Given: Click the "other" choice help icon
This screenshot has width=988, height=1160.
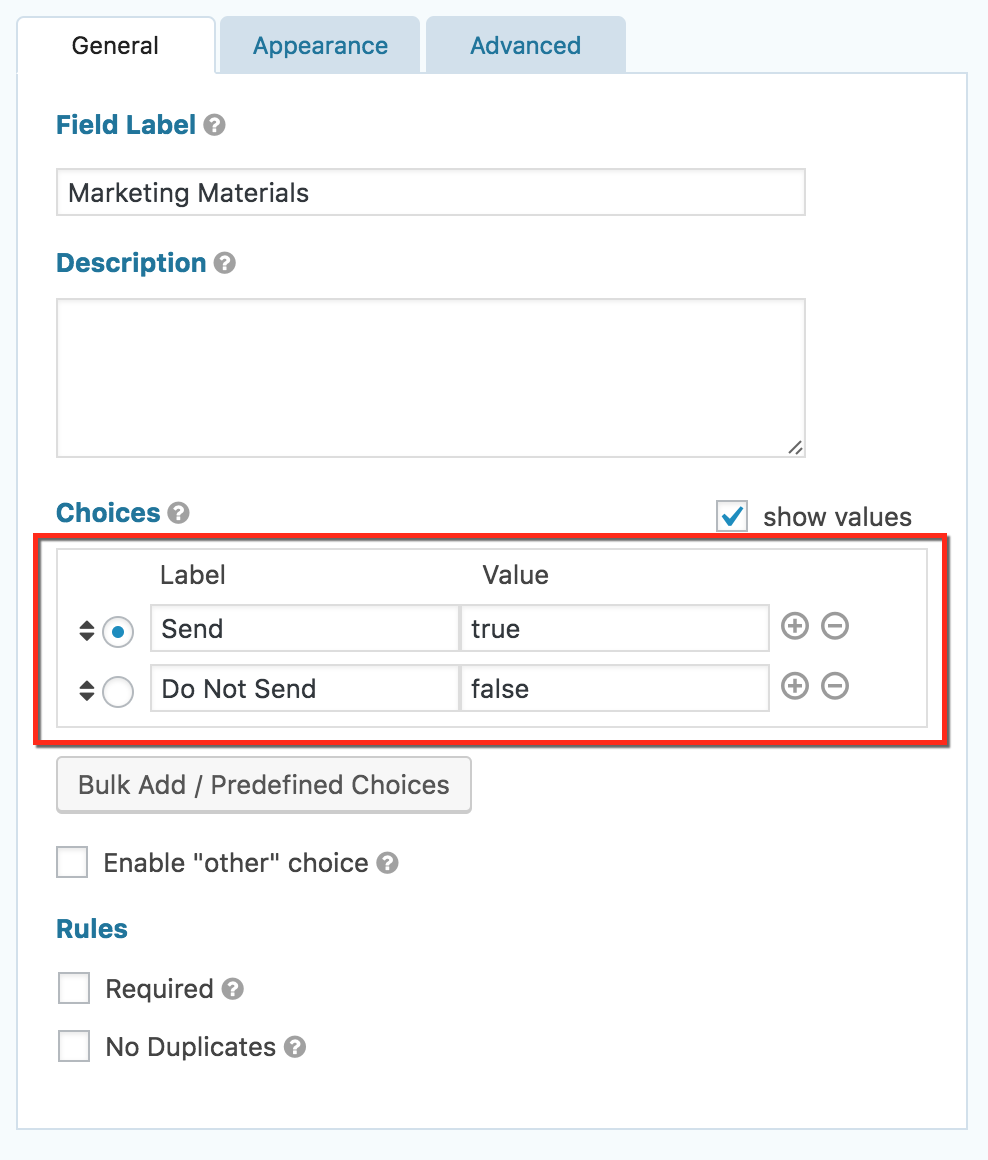Looking at the screenshot, I should tap(388, 864).
